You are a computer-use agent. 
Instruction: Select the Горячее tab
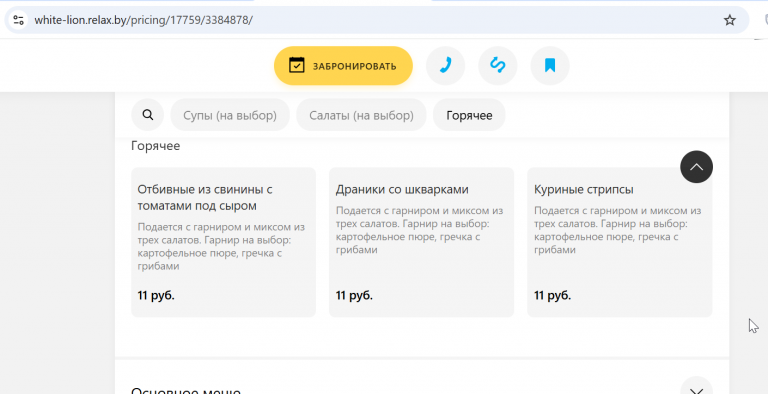click(469, 115)
